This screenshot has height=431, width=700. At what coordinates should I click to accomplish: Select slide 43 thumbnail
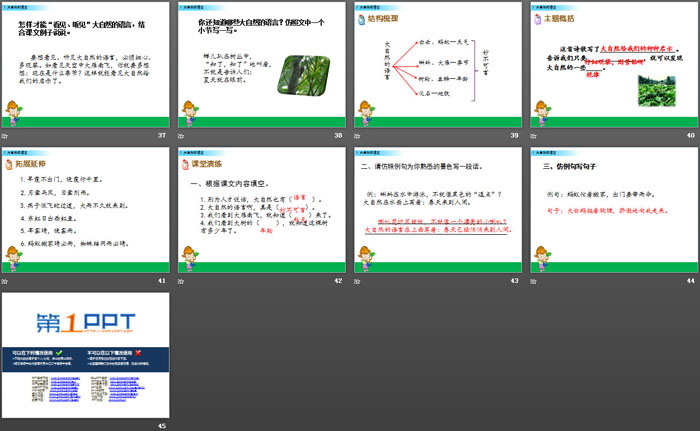point(434,211)
